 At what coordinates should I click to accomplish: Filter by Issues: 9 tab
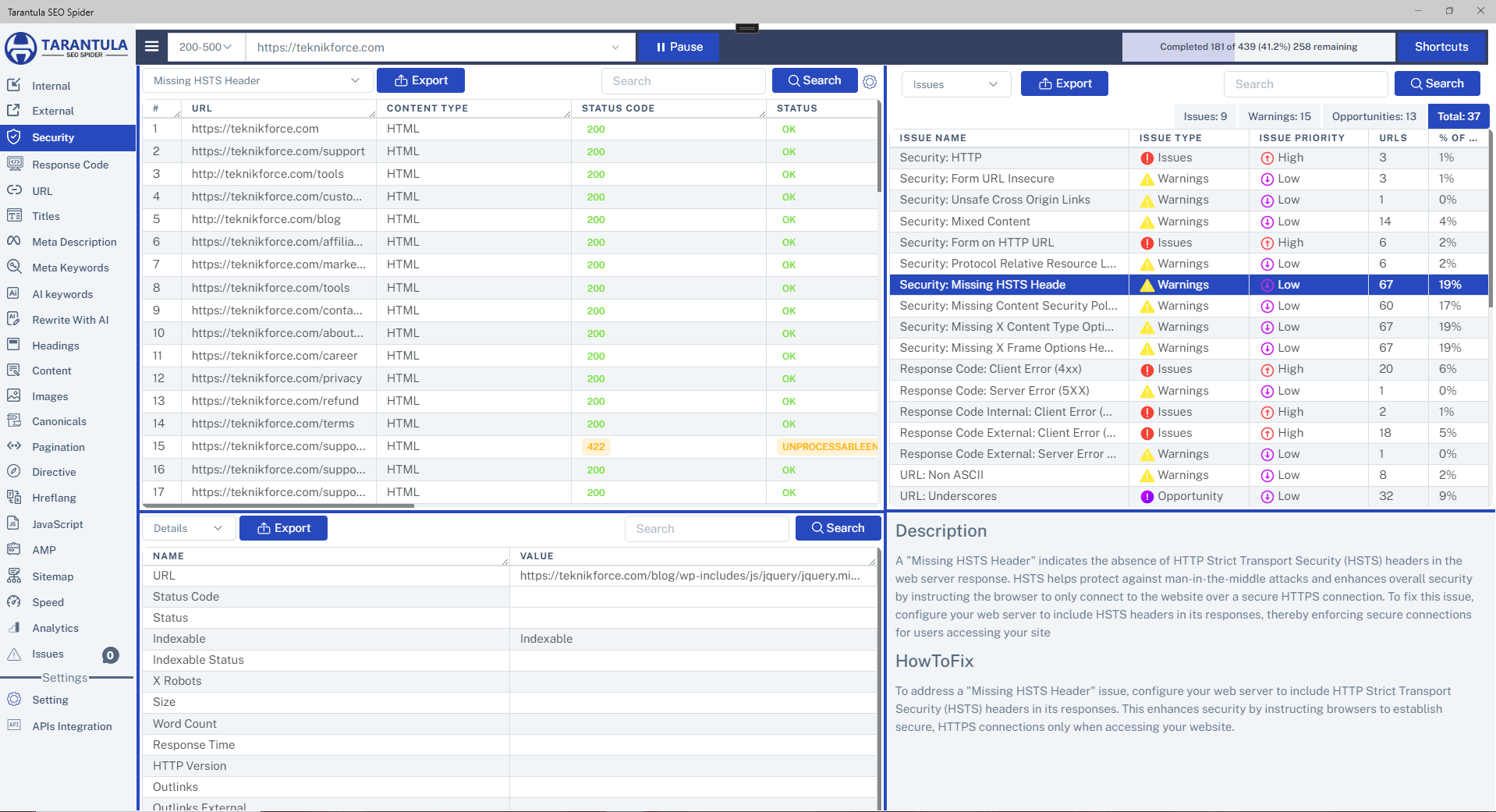click(x=1204, y=116)
